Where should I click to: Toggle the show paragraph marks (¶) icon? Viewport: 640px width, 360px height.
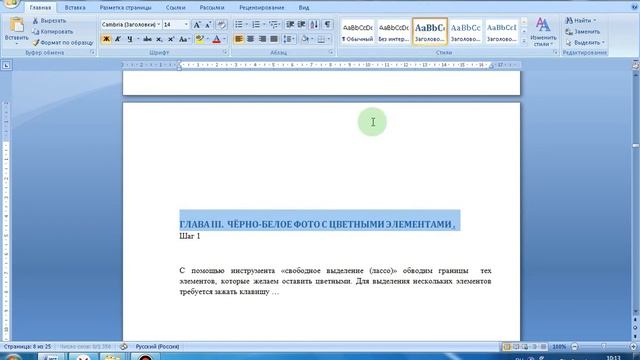(x=327, y=25)
